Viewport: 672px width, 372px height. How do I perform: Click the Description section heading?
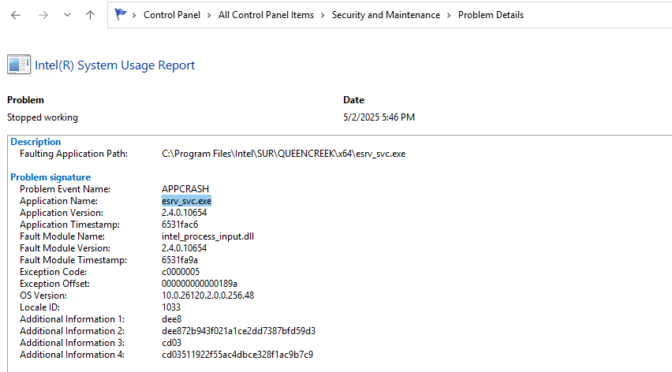[x=36, y=142]
